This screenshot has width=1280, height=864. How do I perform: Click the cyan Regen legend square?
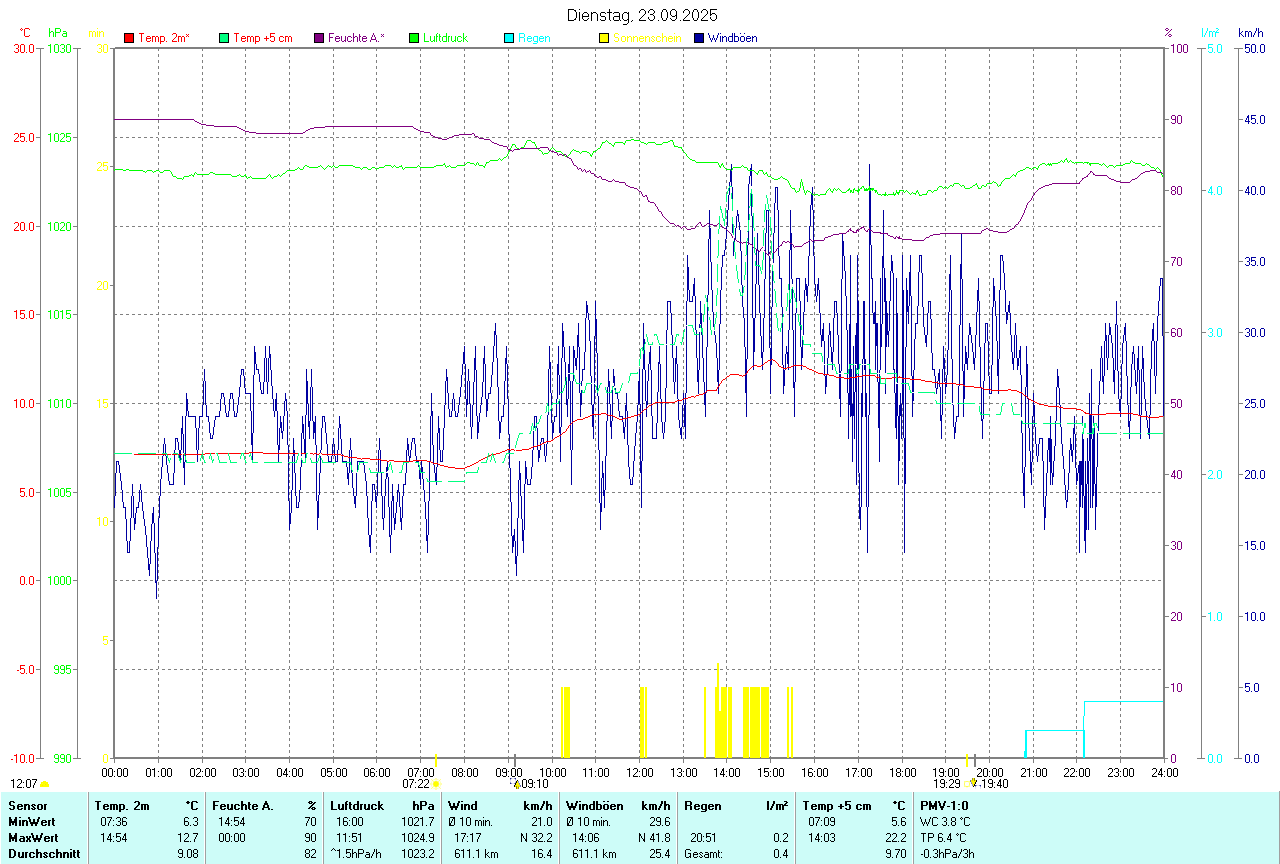coord(509,38)
